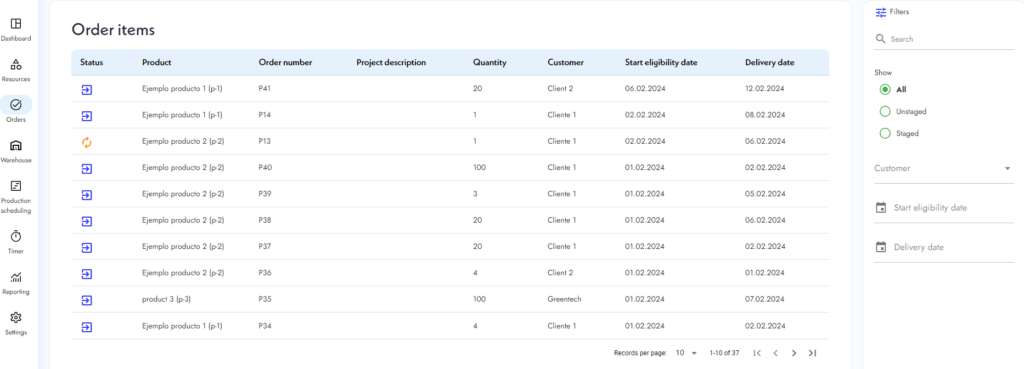Screen dimensions: 1024x369
Task: Click the stage icon for order P41
Action: (x=87, y=89)
